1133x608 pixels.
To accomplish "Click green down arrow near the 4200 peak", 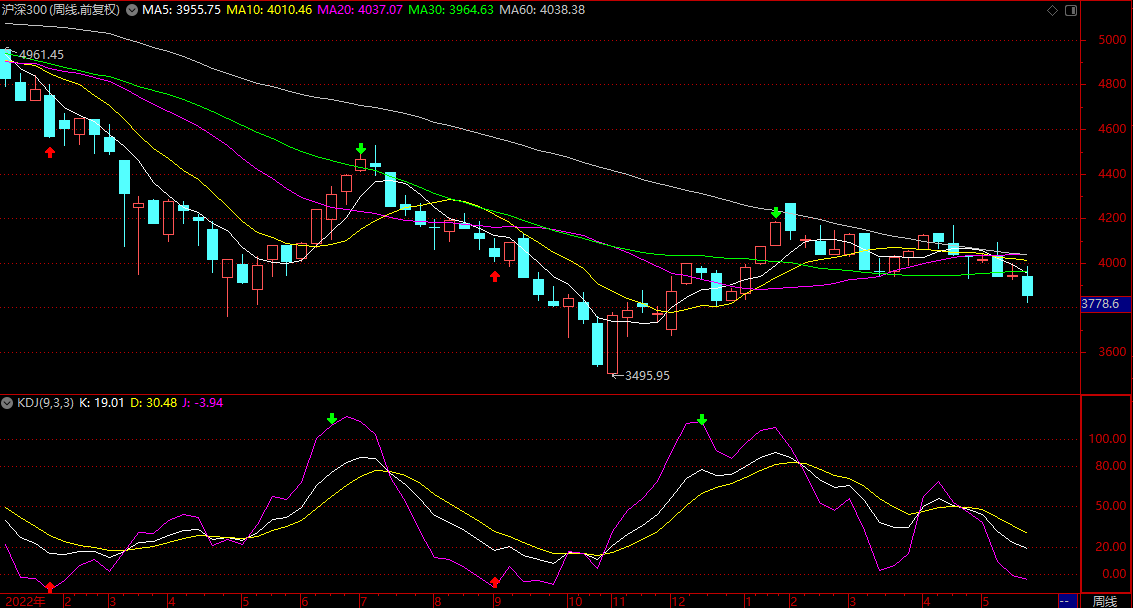I will 776,212.
